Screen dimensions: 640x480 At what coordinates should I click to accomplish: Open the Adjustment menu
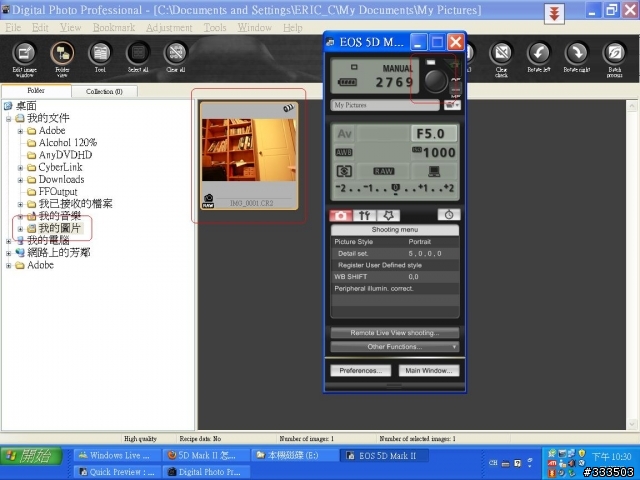169,27
